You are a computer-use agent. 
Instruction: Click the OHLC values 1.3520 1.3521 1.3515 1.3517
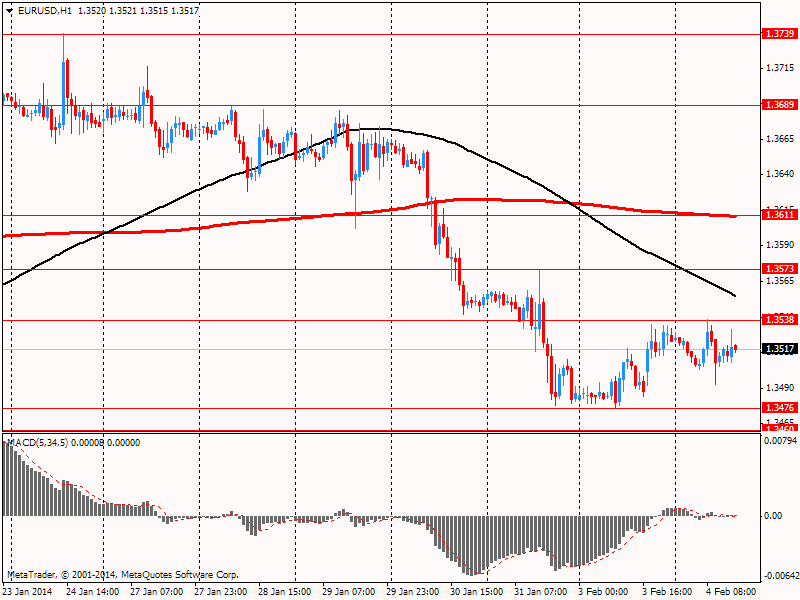138,11
